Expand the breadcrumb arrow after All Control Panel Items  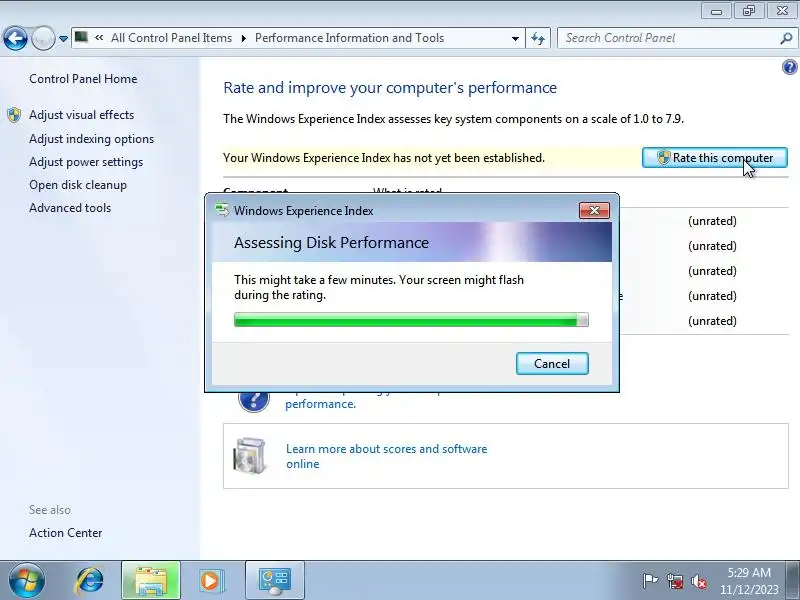(244, 38)
